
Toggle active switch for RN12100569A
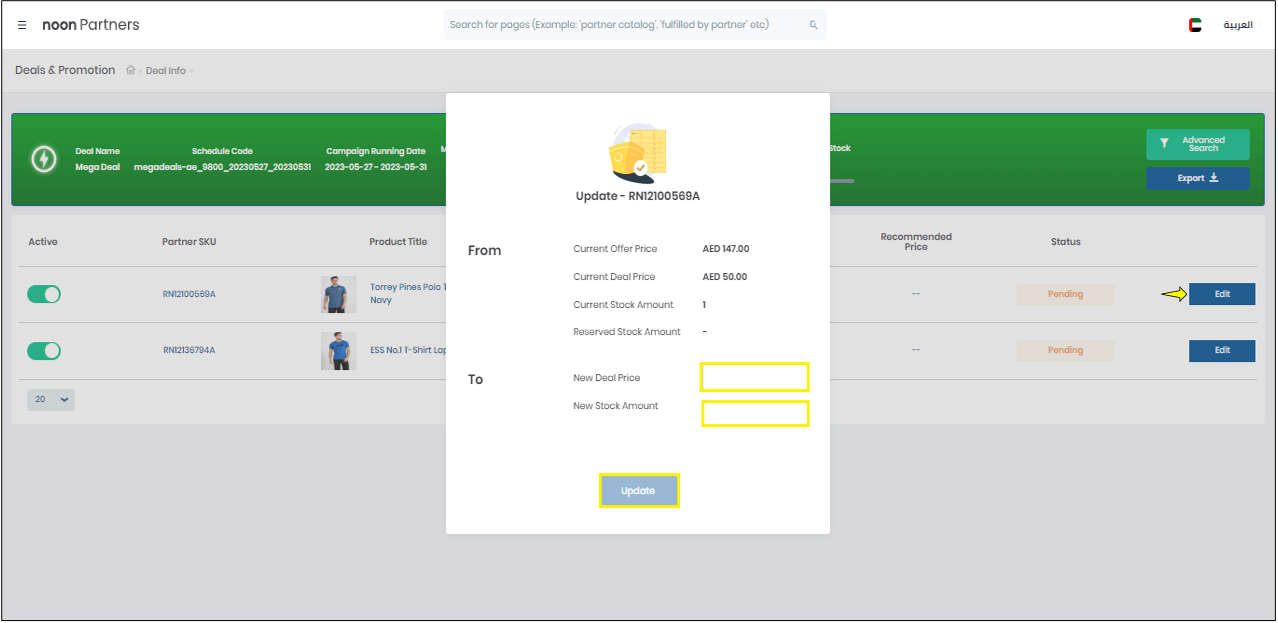pos(44,294)
